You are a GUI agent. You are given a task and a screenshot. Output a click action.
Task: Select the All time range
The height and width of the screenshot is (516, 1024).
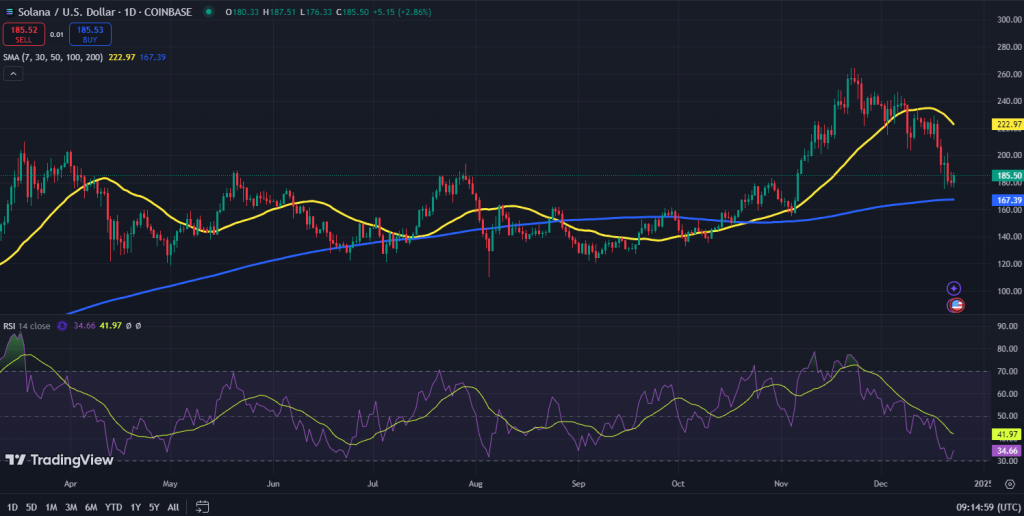[x=173, y=506]
